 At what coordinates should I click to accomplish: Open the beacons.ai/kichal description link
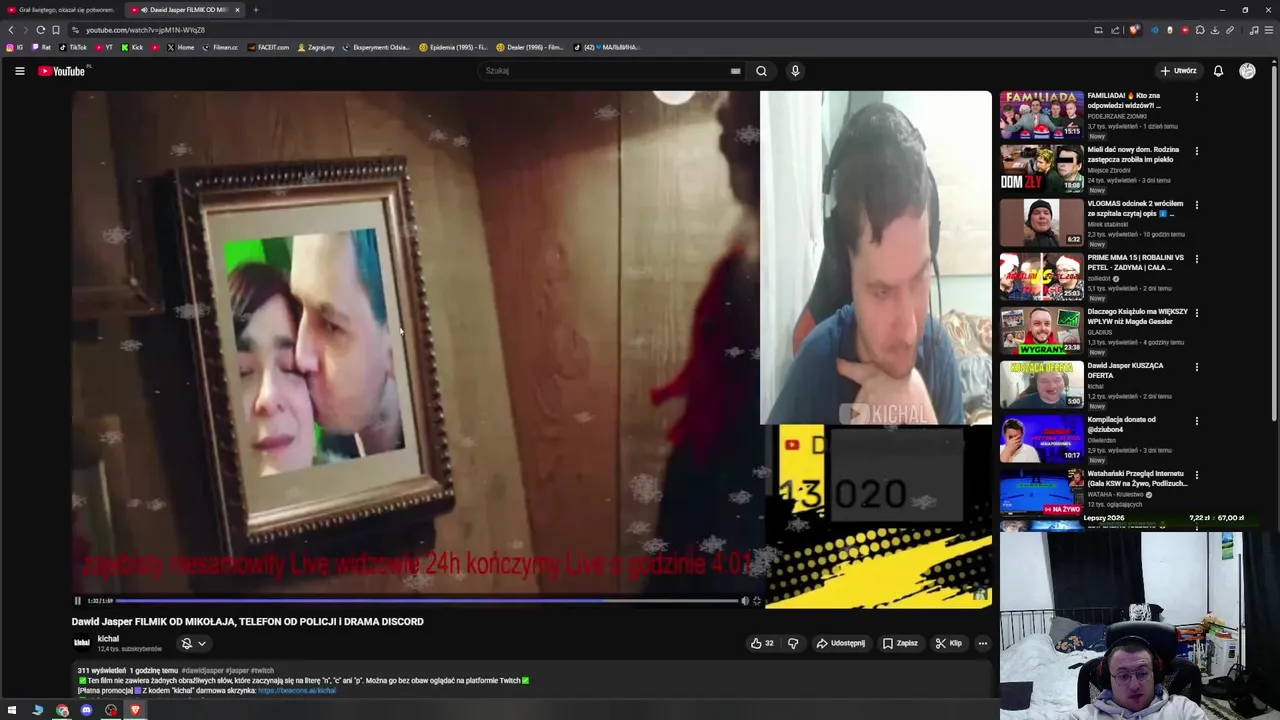coord(297,690)
